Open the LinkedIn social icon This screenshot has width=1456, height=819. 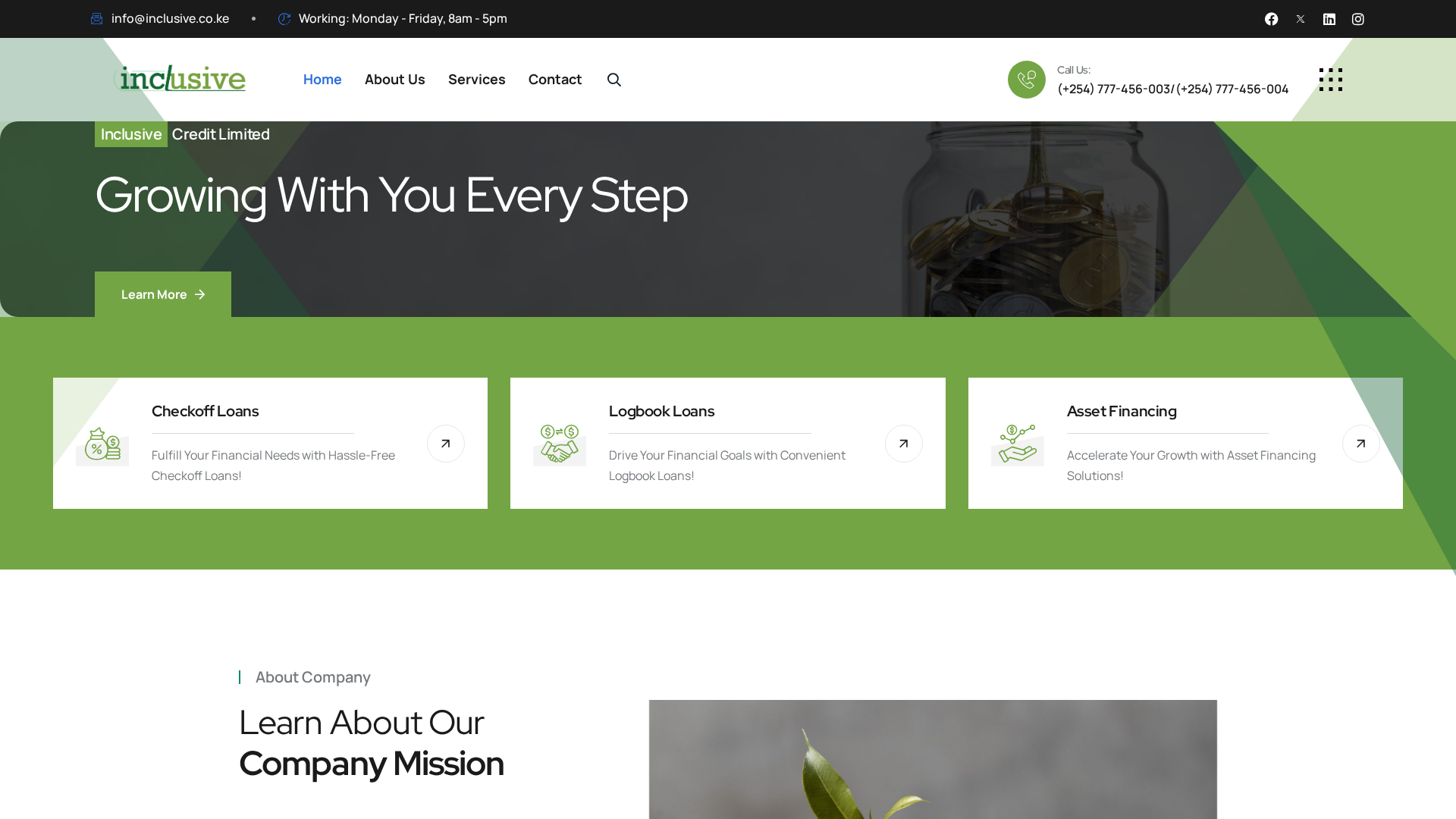pos(1329,19)
